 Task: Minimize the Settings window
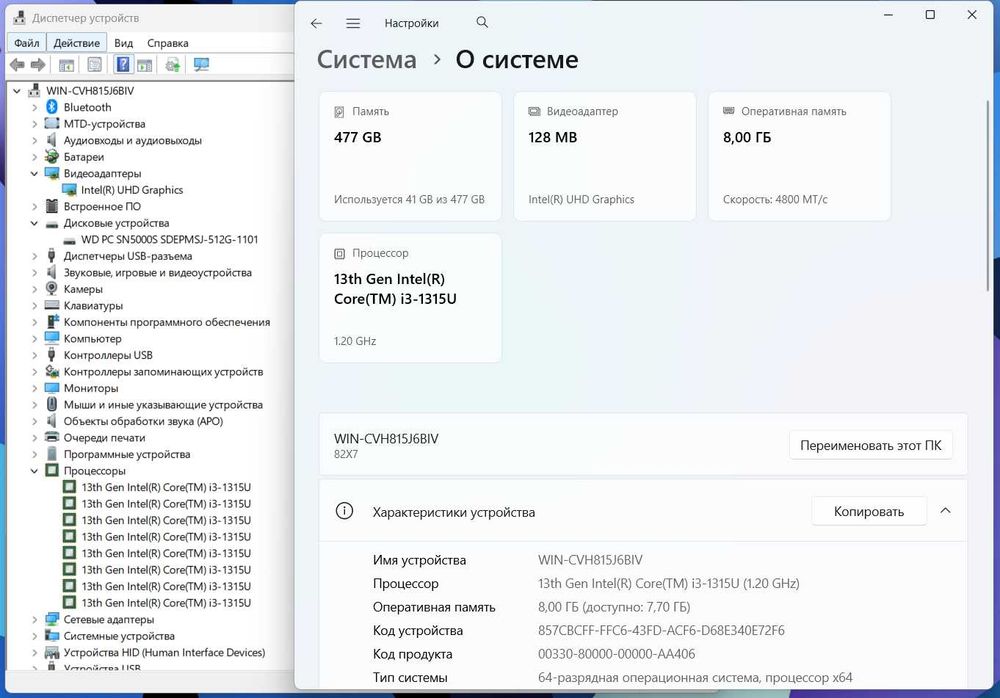888,15
